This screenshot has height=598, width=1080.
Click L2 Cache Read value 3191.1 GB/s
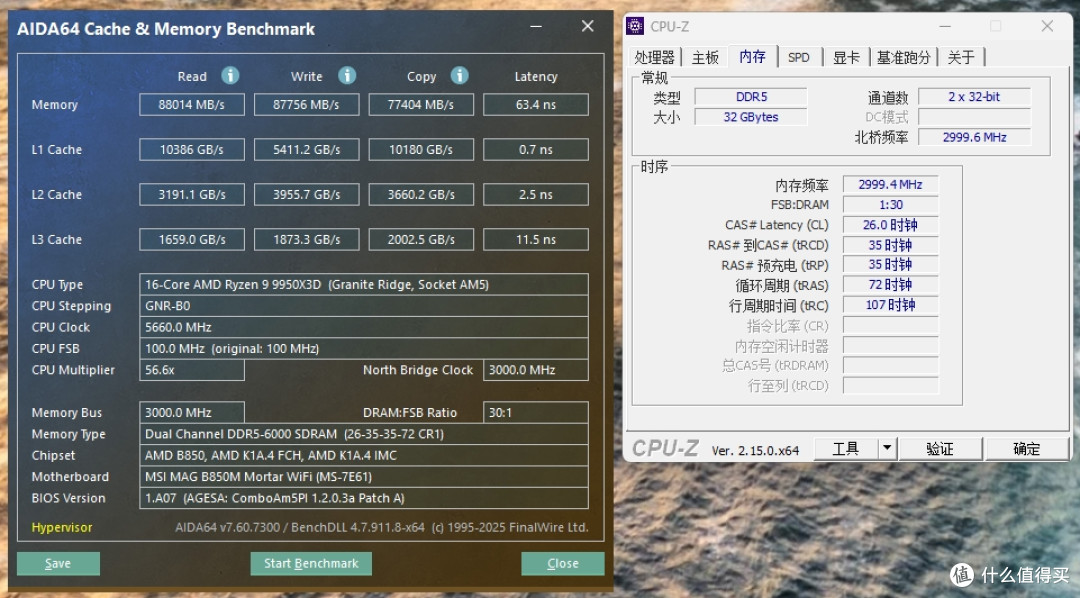click(x=191, y=194)
